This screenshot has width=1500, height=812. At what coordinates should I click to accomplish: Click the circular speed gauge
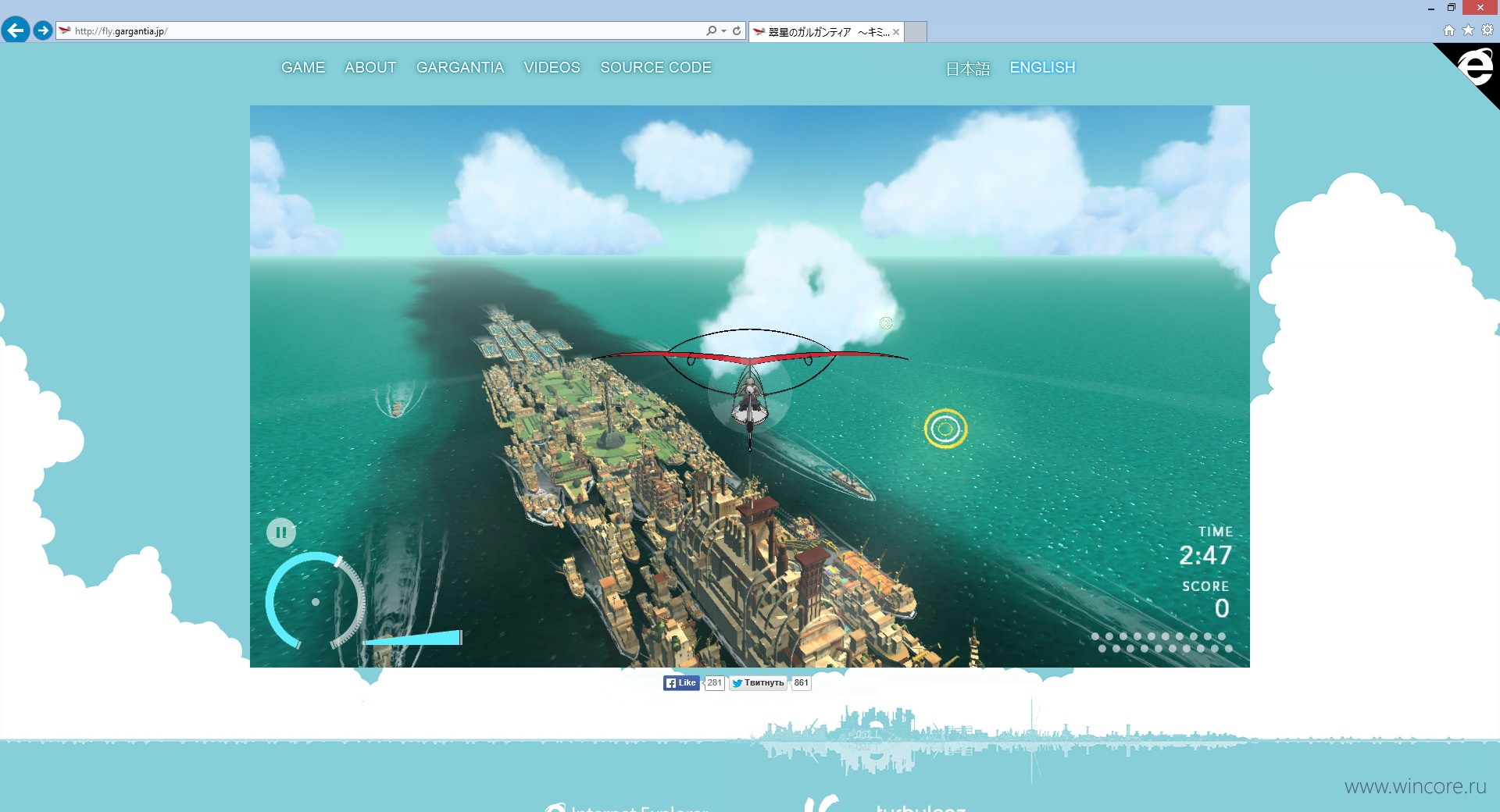[x=316, y=601]
